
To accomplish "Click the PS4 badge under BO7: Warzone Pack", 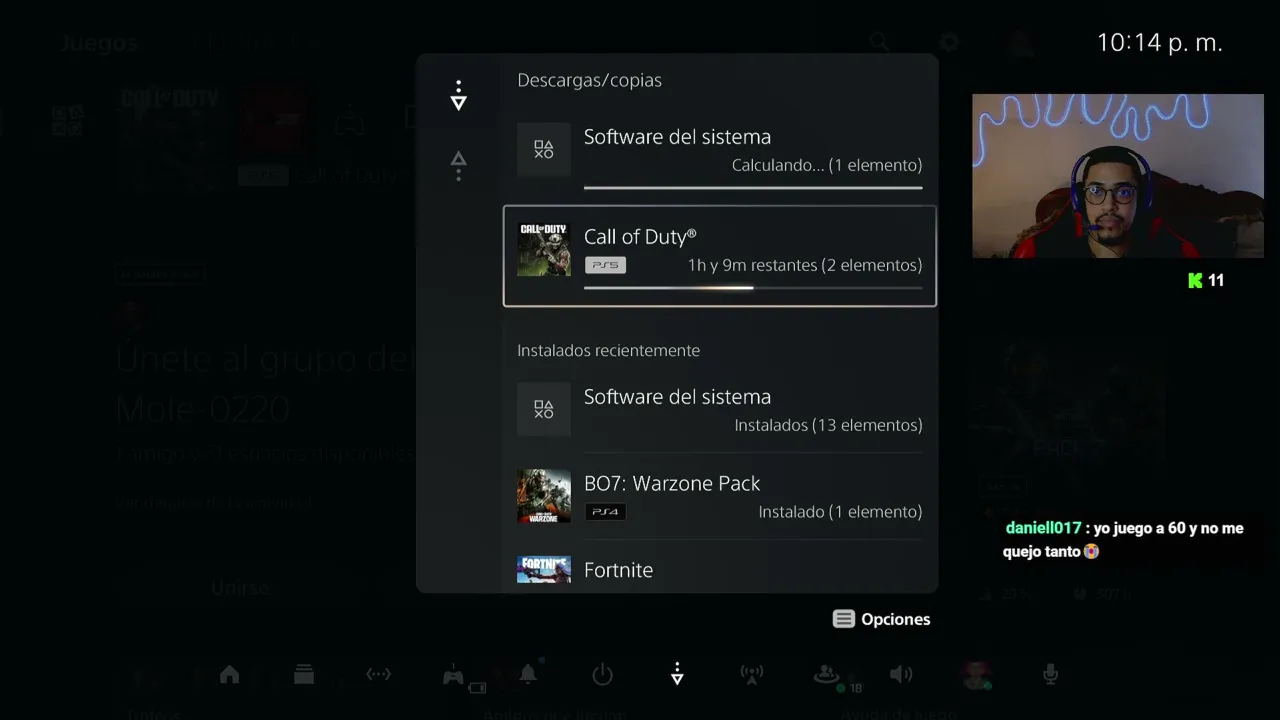I will pos(605,512).
